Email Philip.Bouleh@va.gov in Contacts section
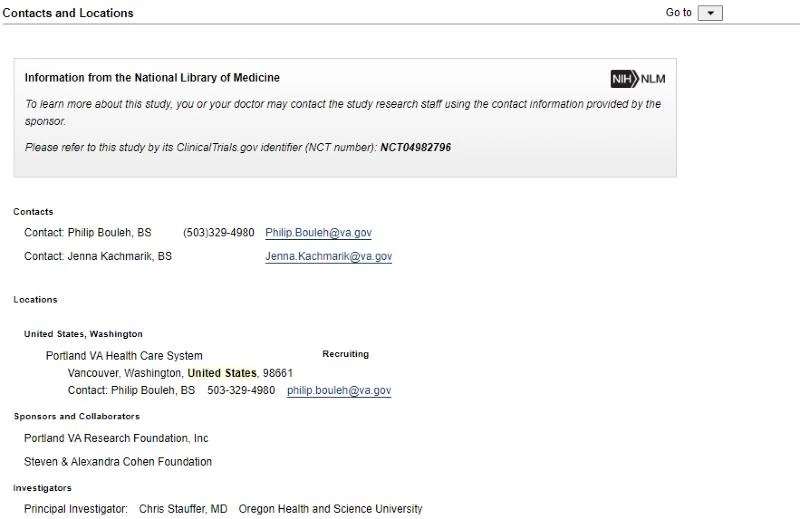This screenshot has height=519, width=800. 318,233
